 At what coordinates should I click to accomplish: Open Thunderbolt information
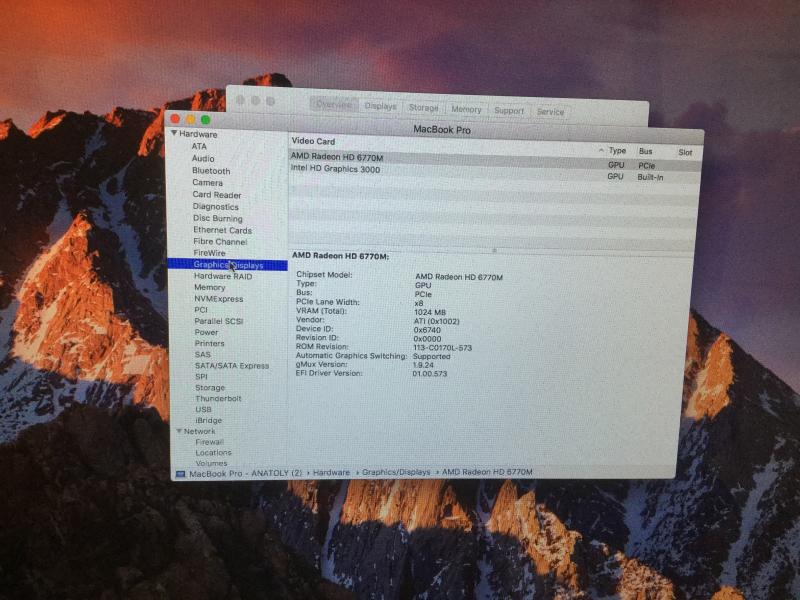(x=218, y=398)
